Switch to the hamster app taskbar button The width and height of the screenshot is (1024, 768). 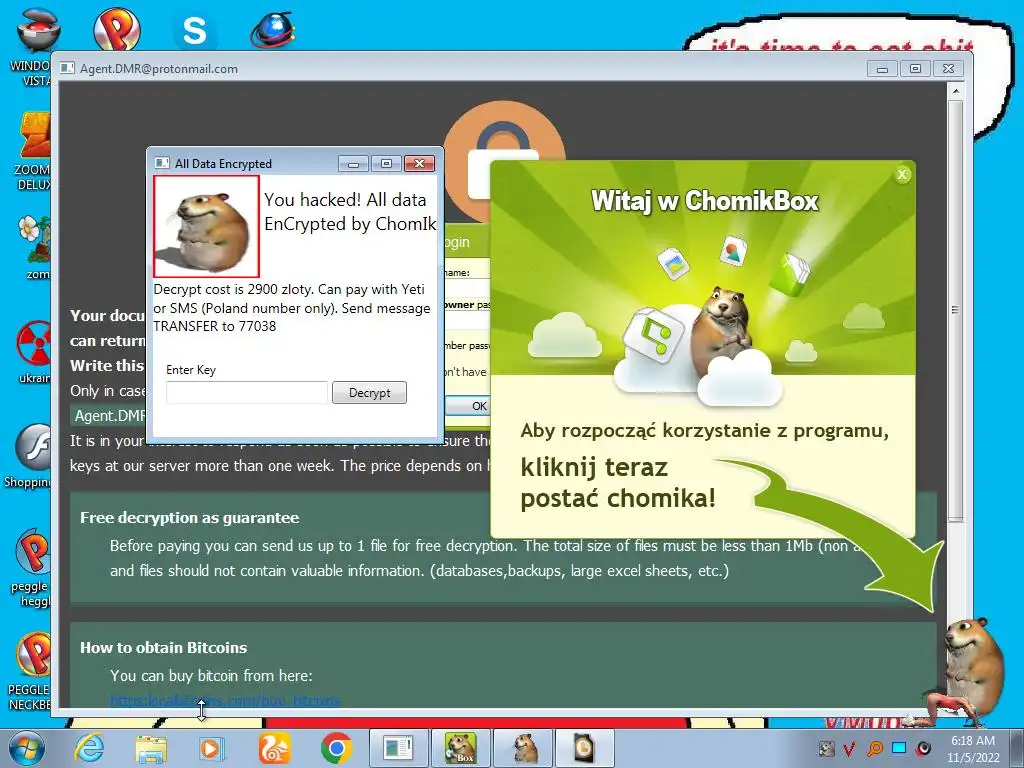coord(523,748)
